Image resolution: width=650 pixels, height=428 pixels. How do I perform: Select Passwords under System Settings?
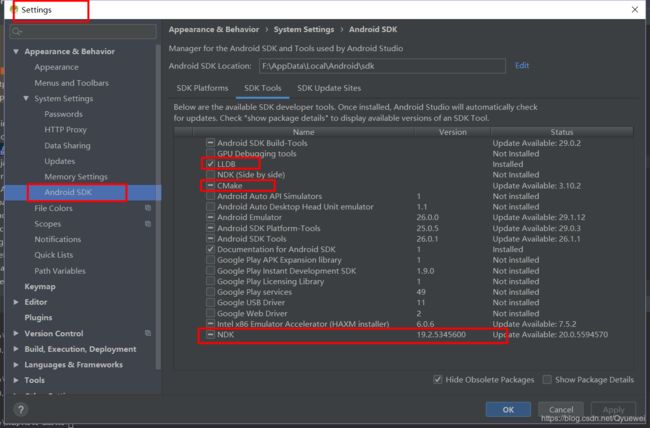(63, 114)
